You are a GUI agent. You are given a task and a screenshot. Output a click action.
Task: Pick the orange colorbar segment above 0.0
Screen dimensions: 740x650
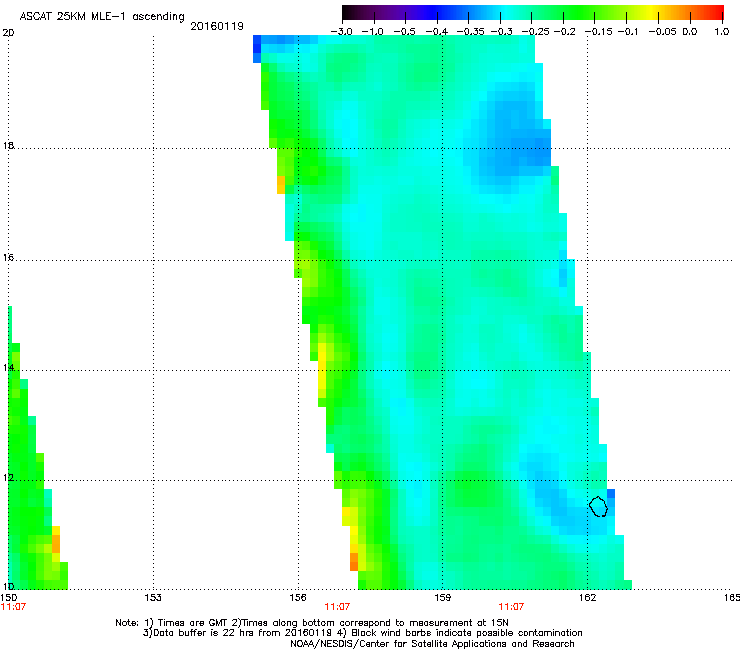point(687,13)
